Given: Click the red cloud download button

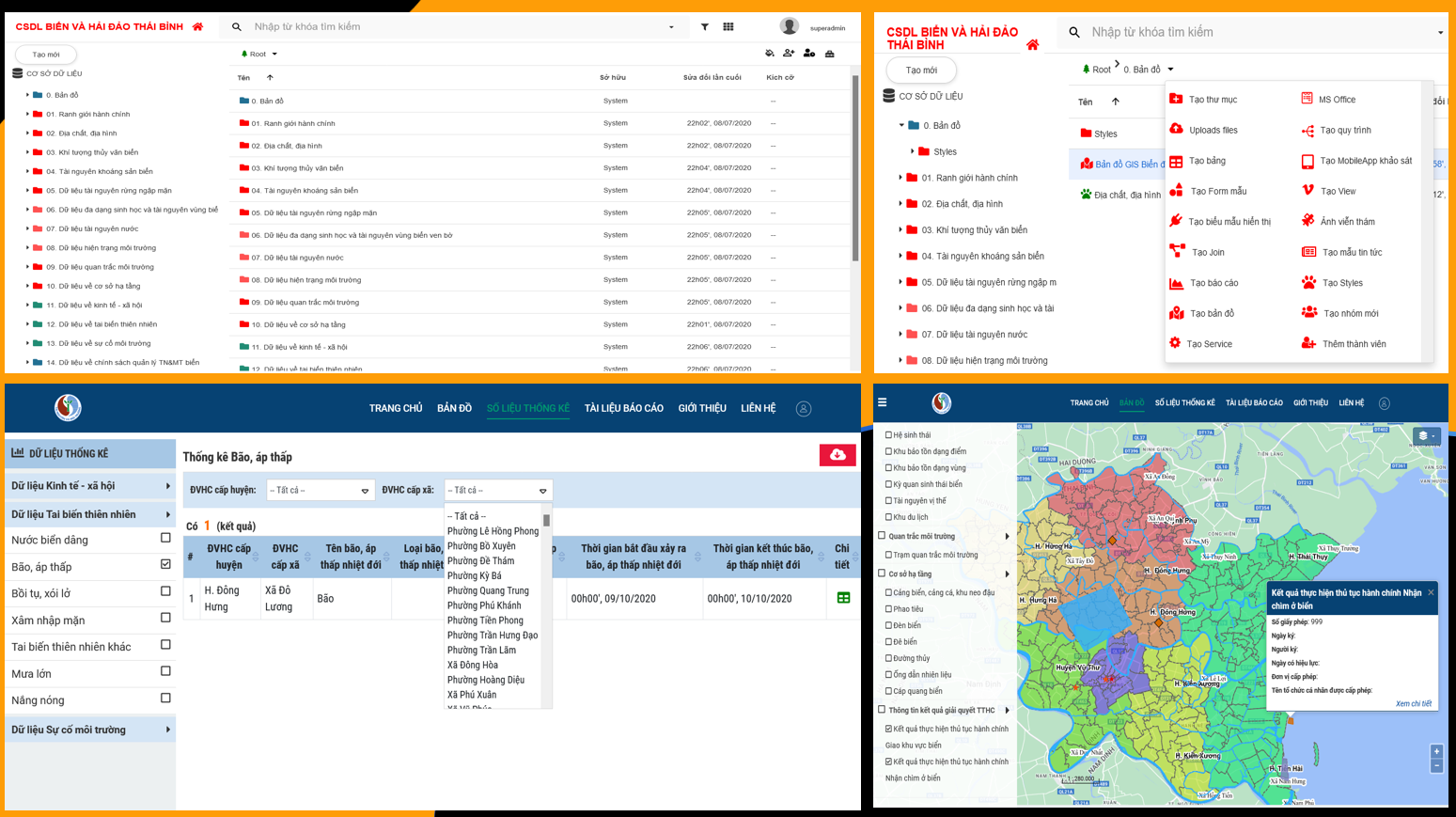Looking at the screenshot, I should 838,455.
